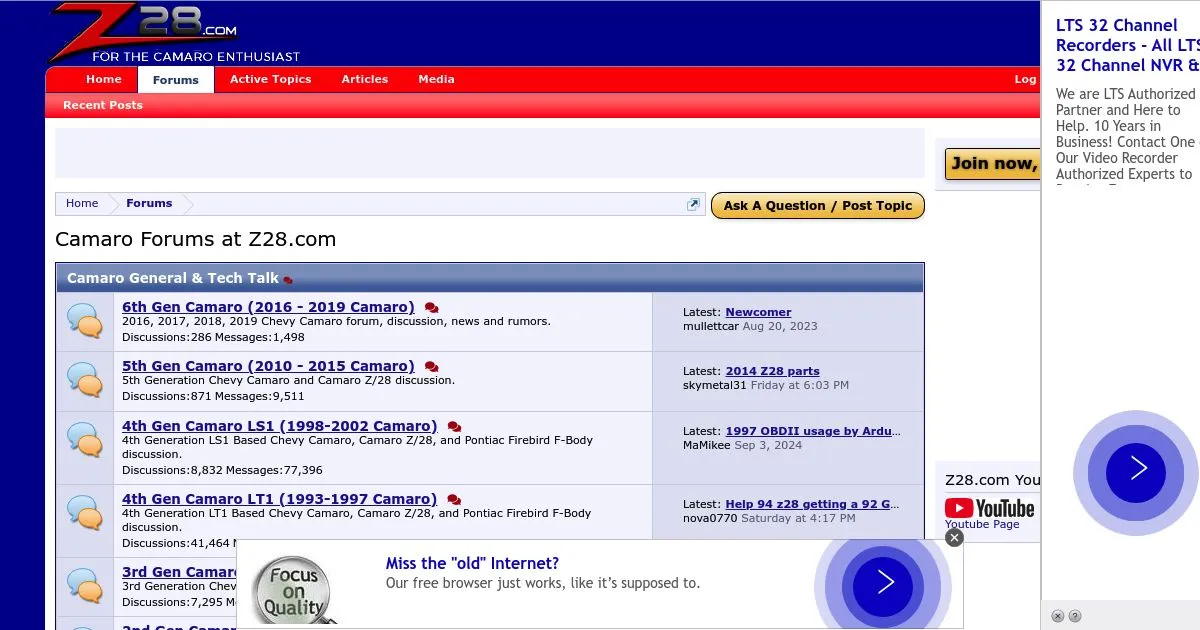The width and height of the screenshot is (1200, 630).
Task: Click the Miss the "old" Internet? ad headline
Action: [472, 564]
